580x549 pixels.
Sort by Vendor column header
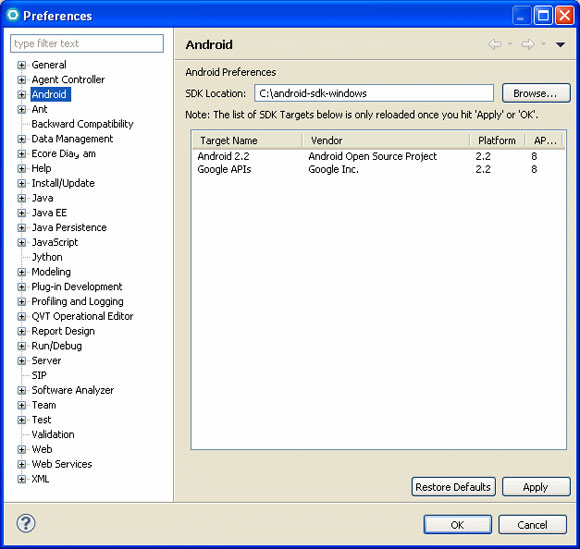pos(386,141)
